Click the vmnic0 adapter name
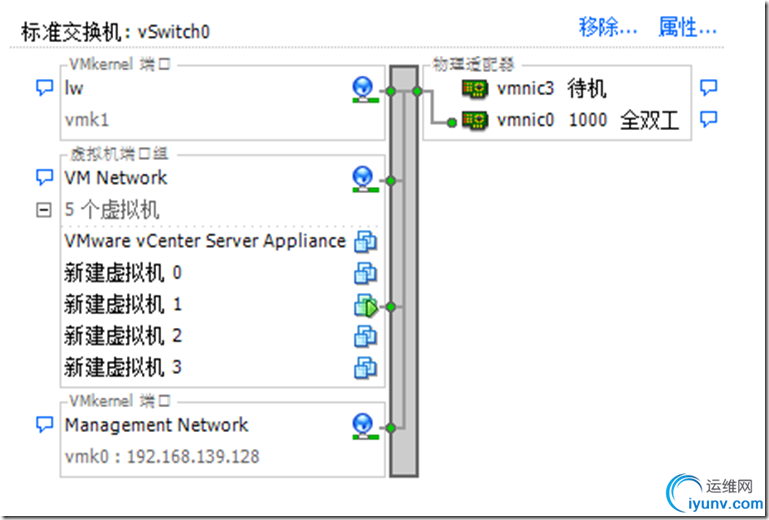The width and height of the screenshot is (769, 520). tap(525, 120)
